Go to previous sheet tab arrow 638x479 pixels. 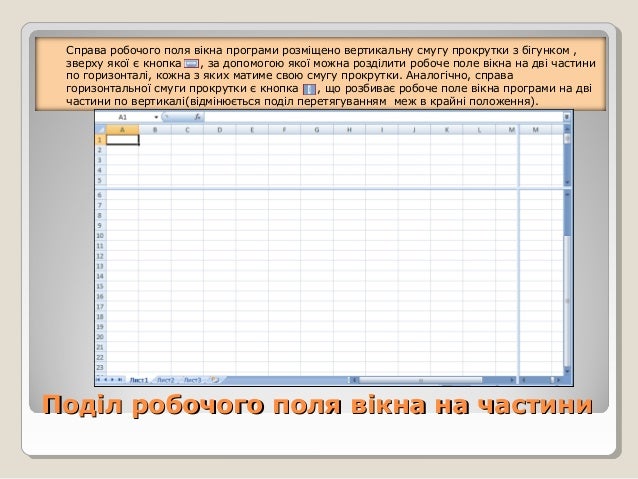click(105, 380)
